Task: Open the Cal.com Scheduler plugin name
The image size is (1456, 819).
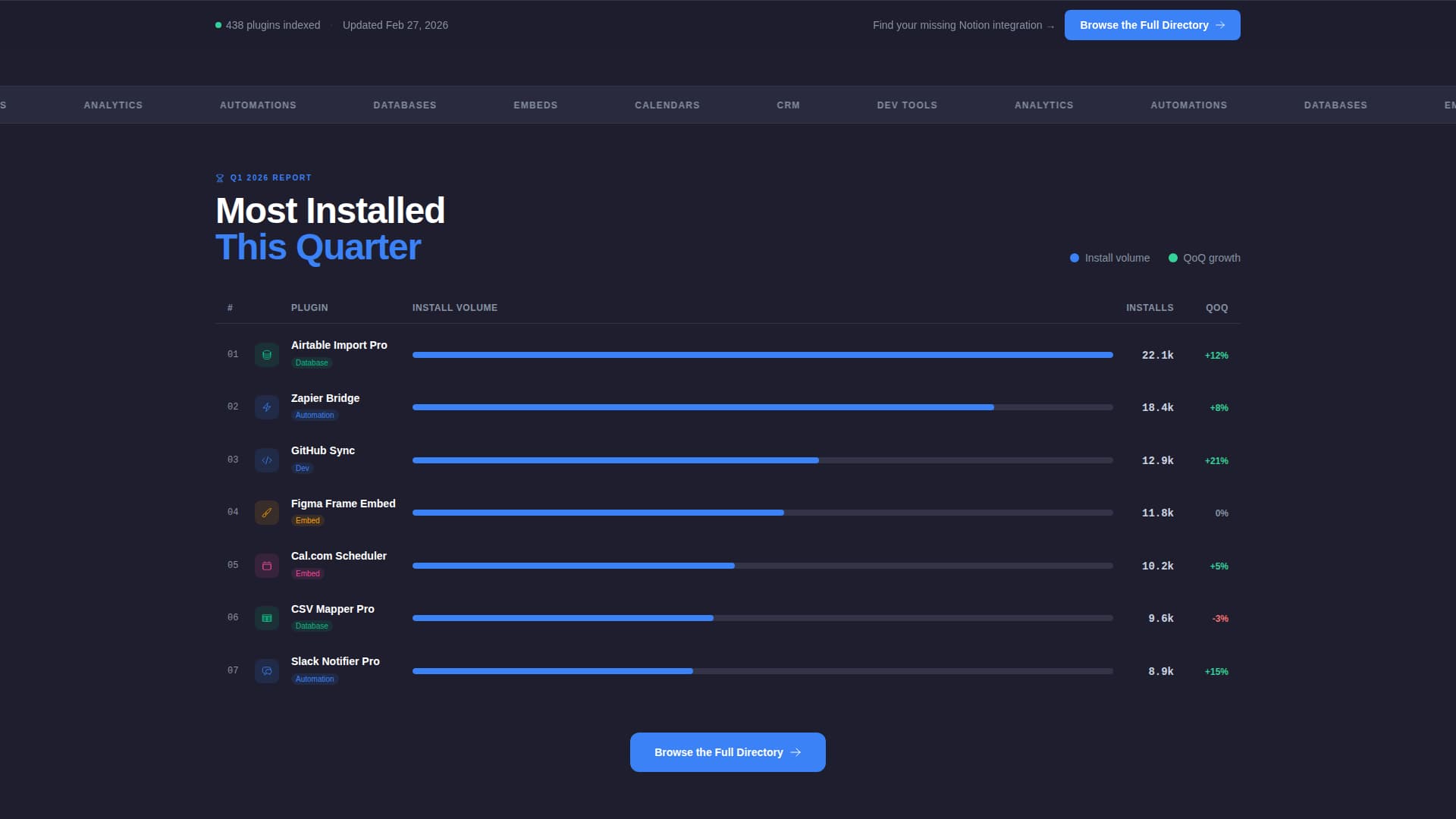Action: 339,556
